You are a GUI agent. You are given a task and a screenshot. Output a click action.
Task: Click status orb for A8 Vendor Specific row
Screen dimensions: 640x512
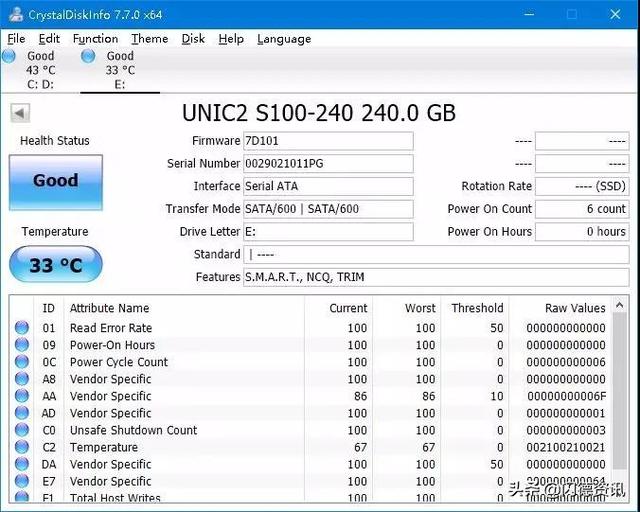[x=22, y=379]
